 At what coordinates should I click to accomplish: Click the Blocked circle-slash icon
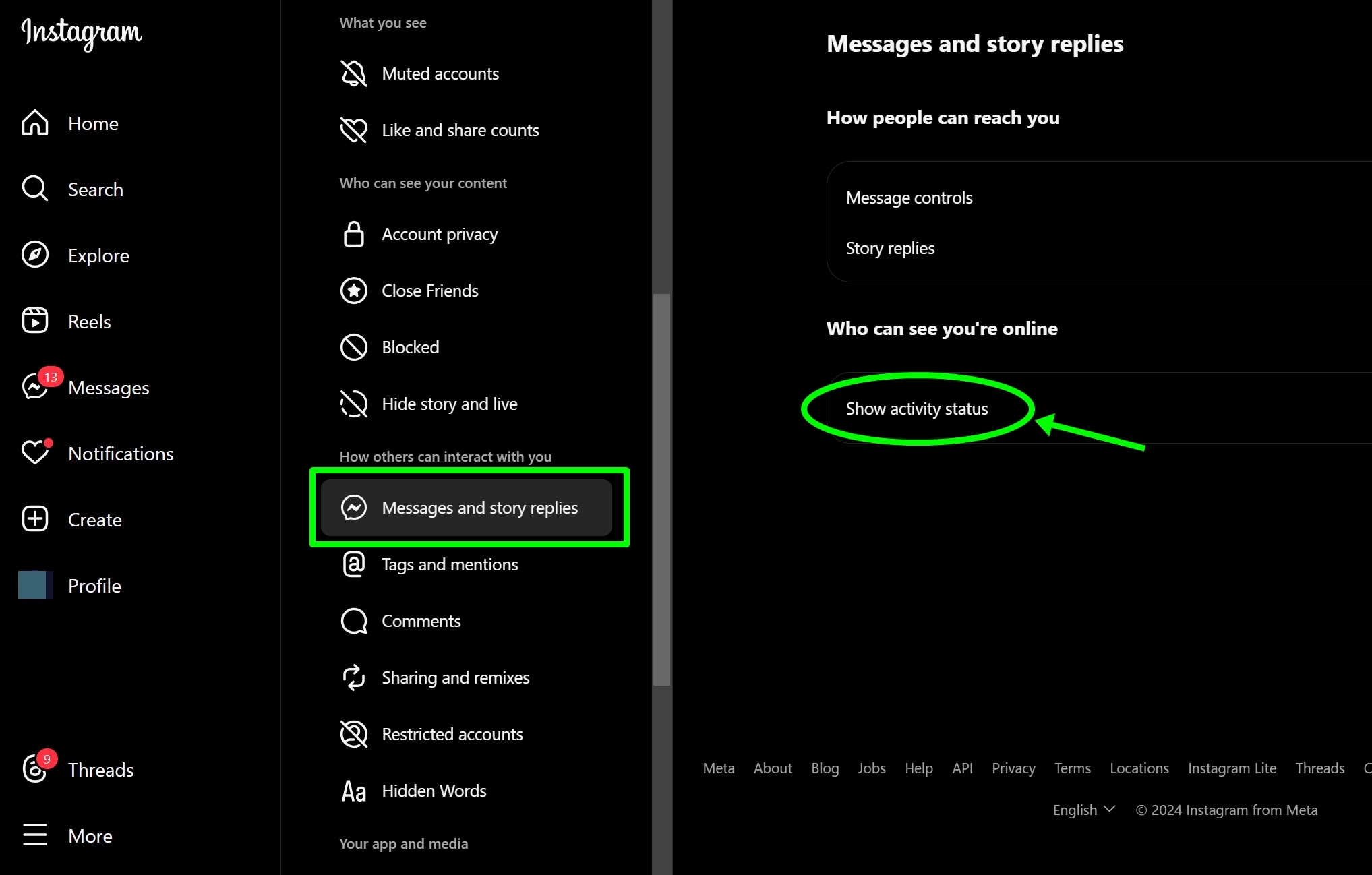(x=354, y=347)
